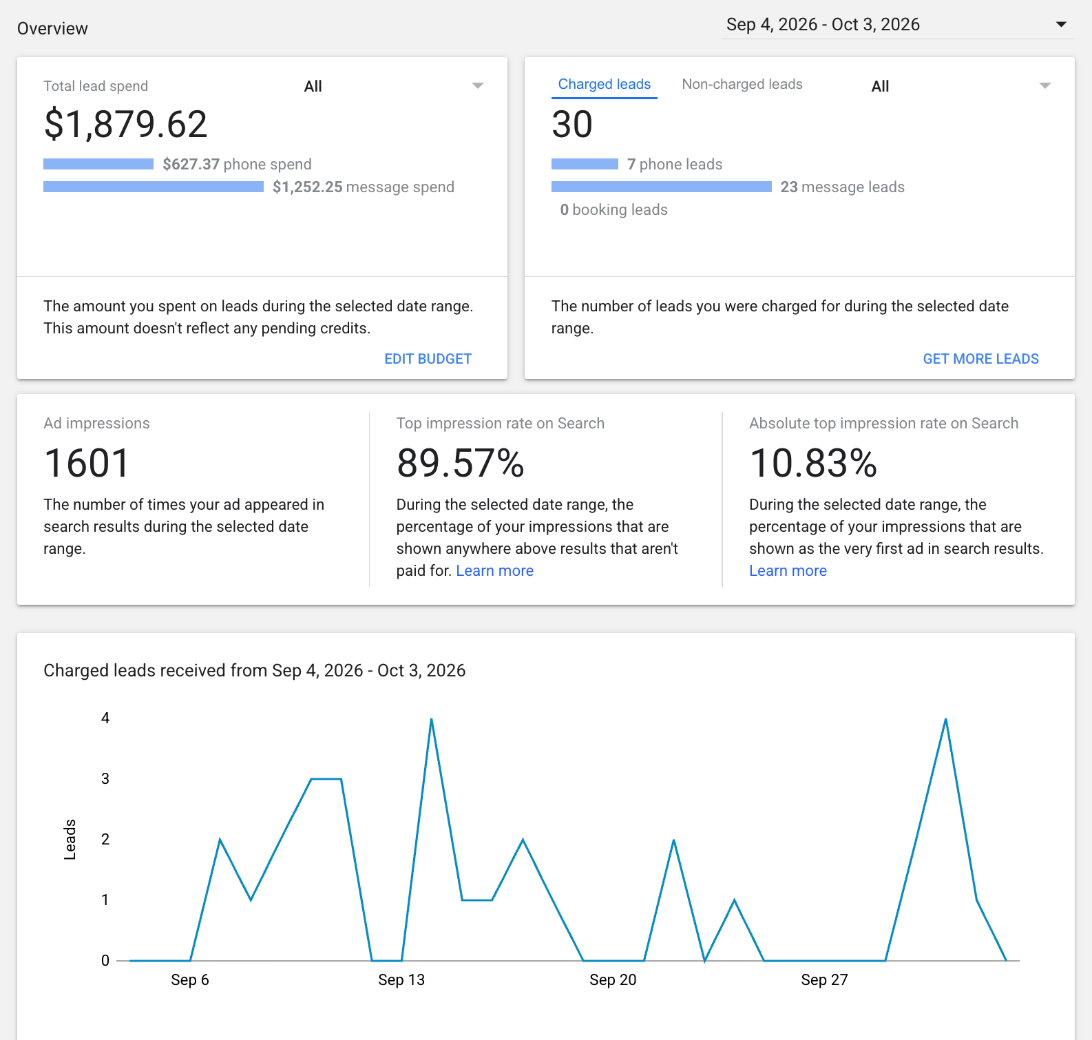
Task: Click the phone leads bar
Action: click(584, 164)
